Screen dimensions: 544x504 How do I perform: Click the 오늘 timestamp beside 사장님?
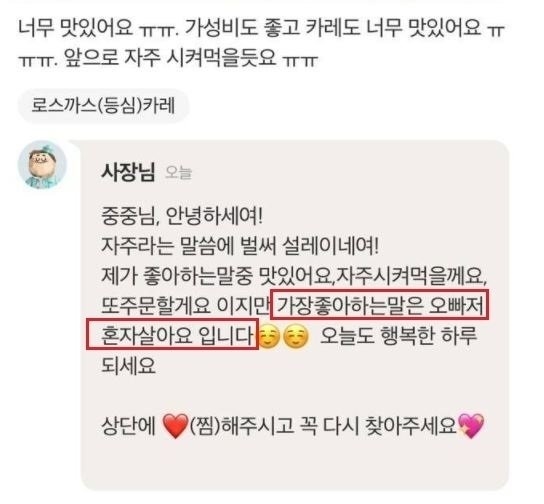coord(178,173)
